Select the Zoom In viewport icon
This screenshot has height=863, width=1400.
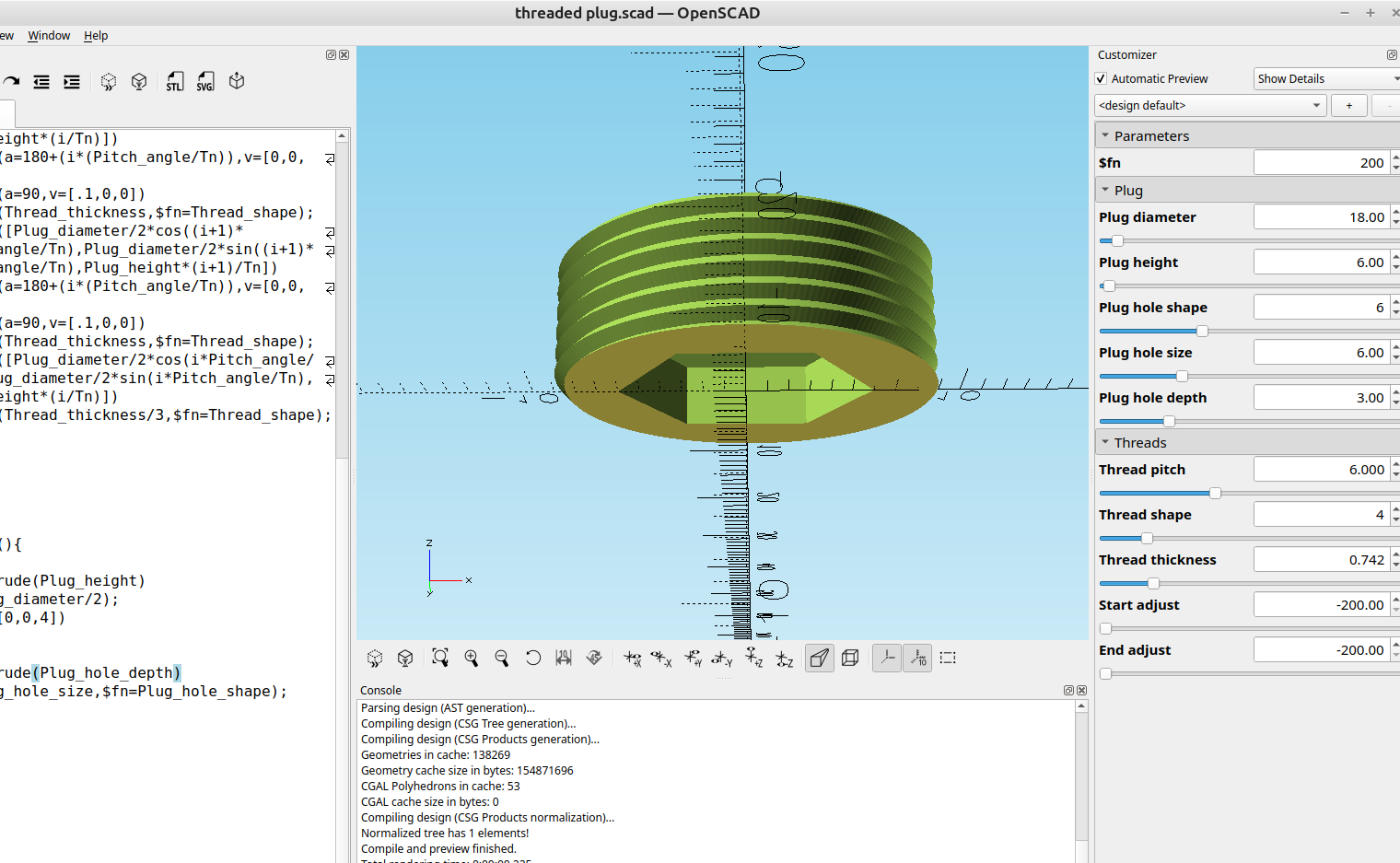(472, 658)
